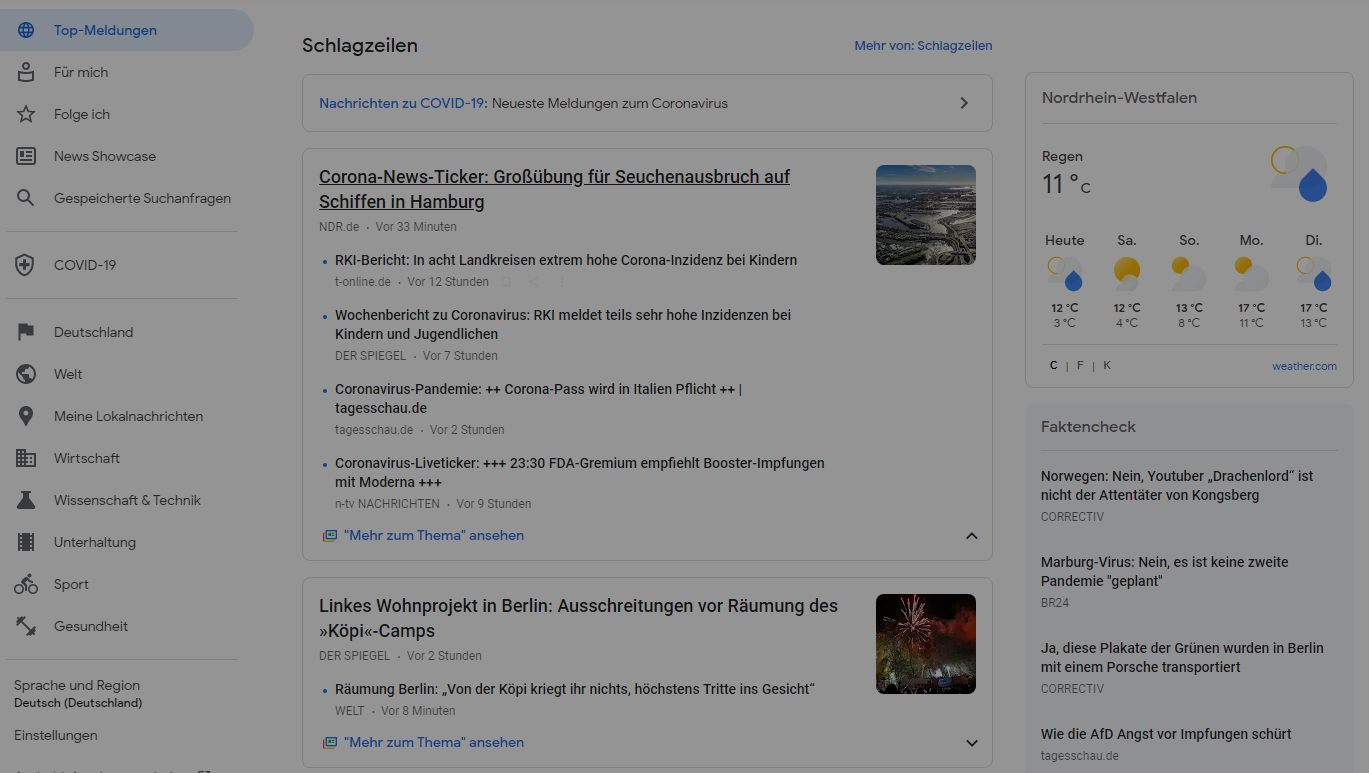Click Wissenschaft & Technik flask icon
The height and width of the screenshot is (773, 1369).
click(x=26, y=500)
